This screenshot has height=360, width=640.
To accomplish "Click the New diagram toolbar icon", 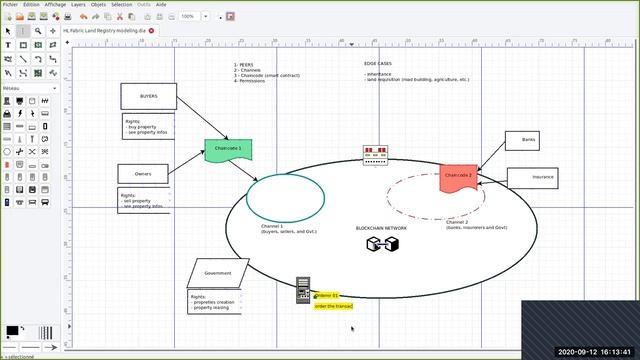I will (x=8, y=17).
